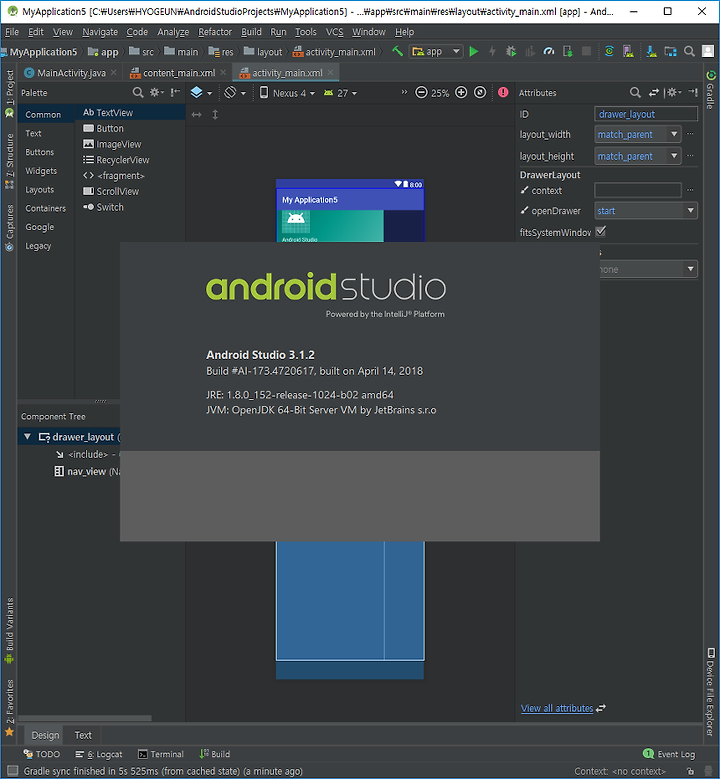Open the Event Log
The height and width of the screenshot is (779, 720).
(669, 754)
